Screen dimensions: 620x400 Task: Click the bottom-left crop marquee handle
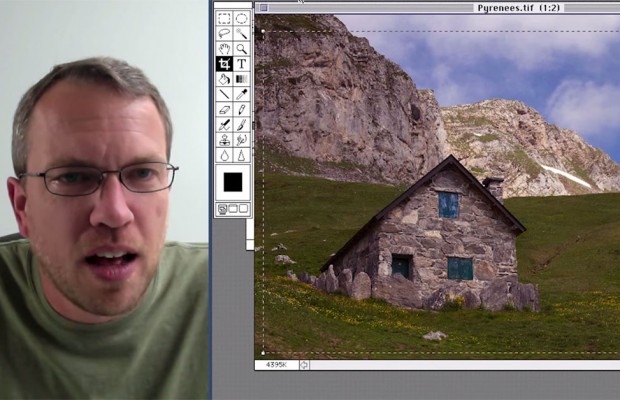tap(263, 353)
